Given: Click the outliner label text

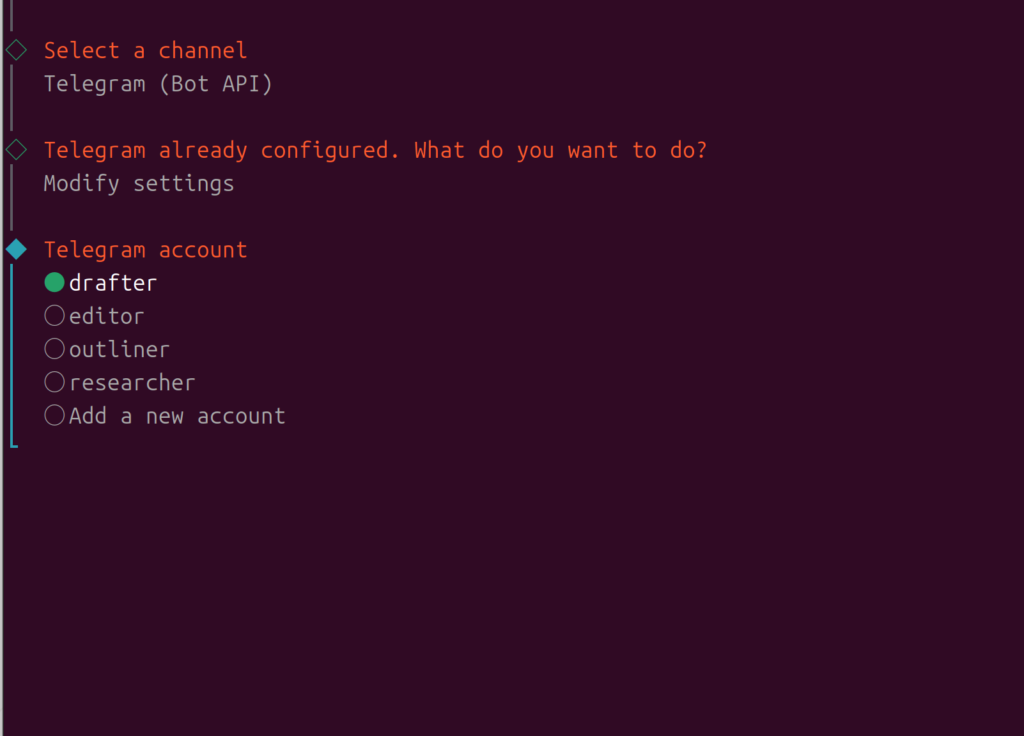Looking at the screenshot, I should point(119,349).
